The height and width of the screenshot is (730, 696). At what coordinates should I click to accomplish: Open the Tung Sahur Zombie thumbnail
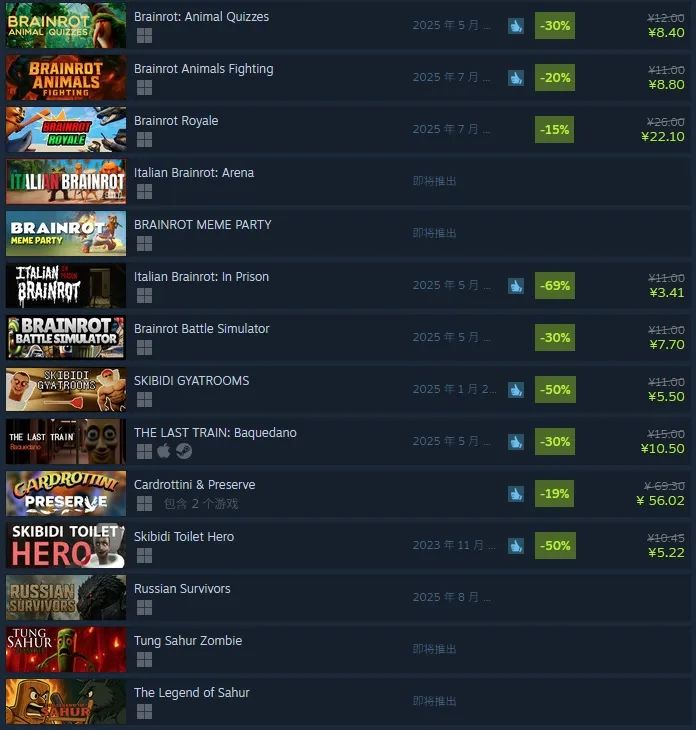coord(66,649)
